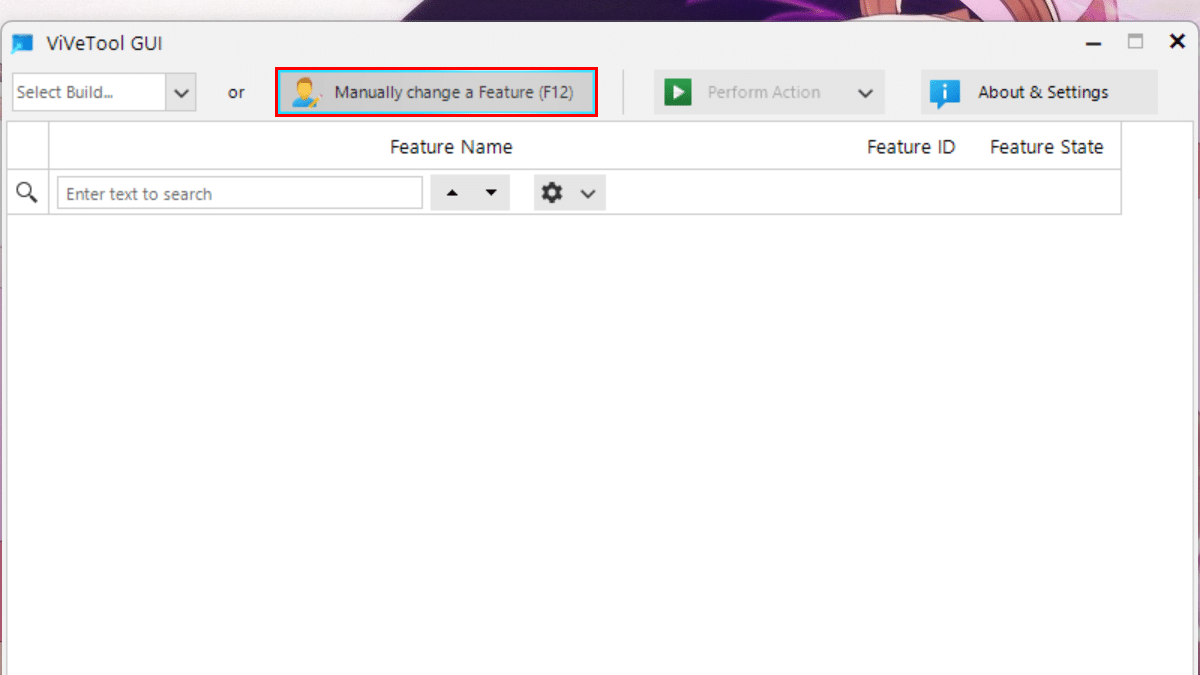Open the search options gear dropdown

pyautogui.click(x=569, y=193)
